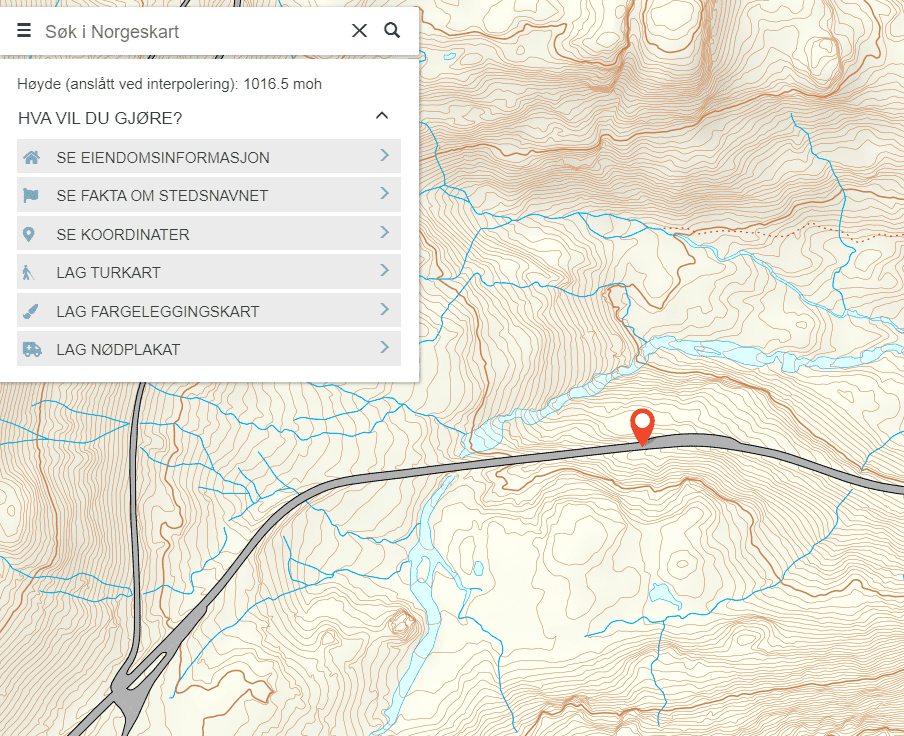Click the hiker icon beside LAG TURKART
Screen dimensions: 904x736
(28, 273)
